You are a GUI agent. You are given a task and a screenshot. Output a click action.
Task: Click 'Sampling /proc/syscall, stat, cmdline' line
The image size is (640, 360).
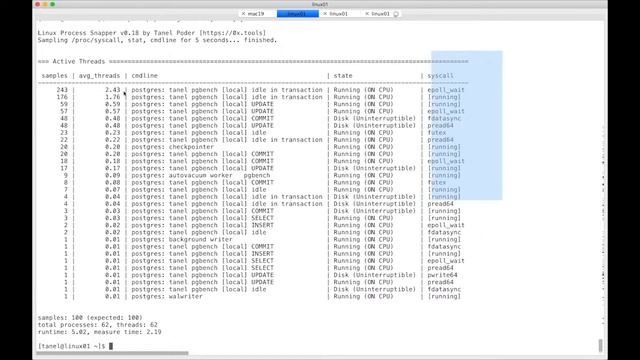157,40
